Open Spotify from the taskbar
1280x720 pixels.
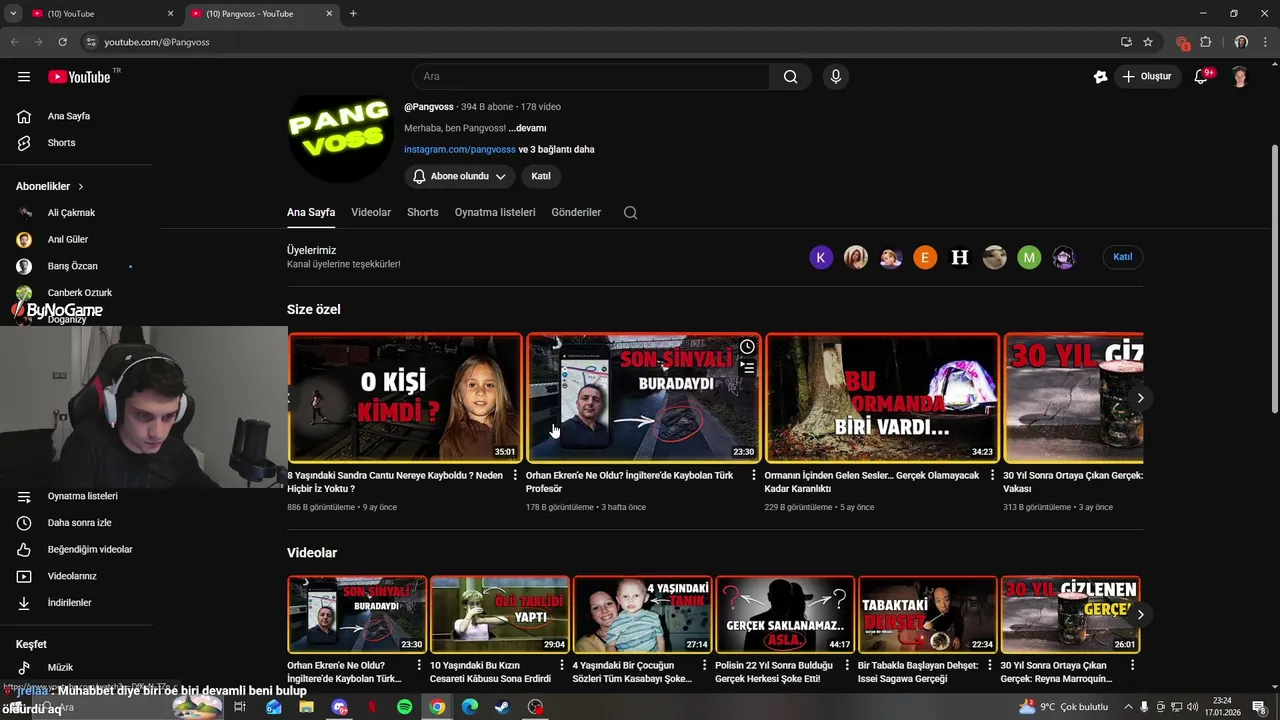[404, 707]
